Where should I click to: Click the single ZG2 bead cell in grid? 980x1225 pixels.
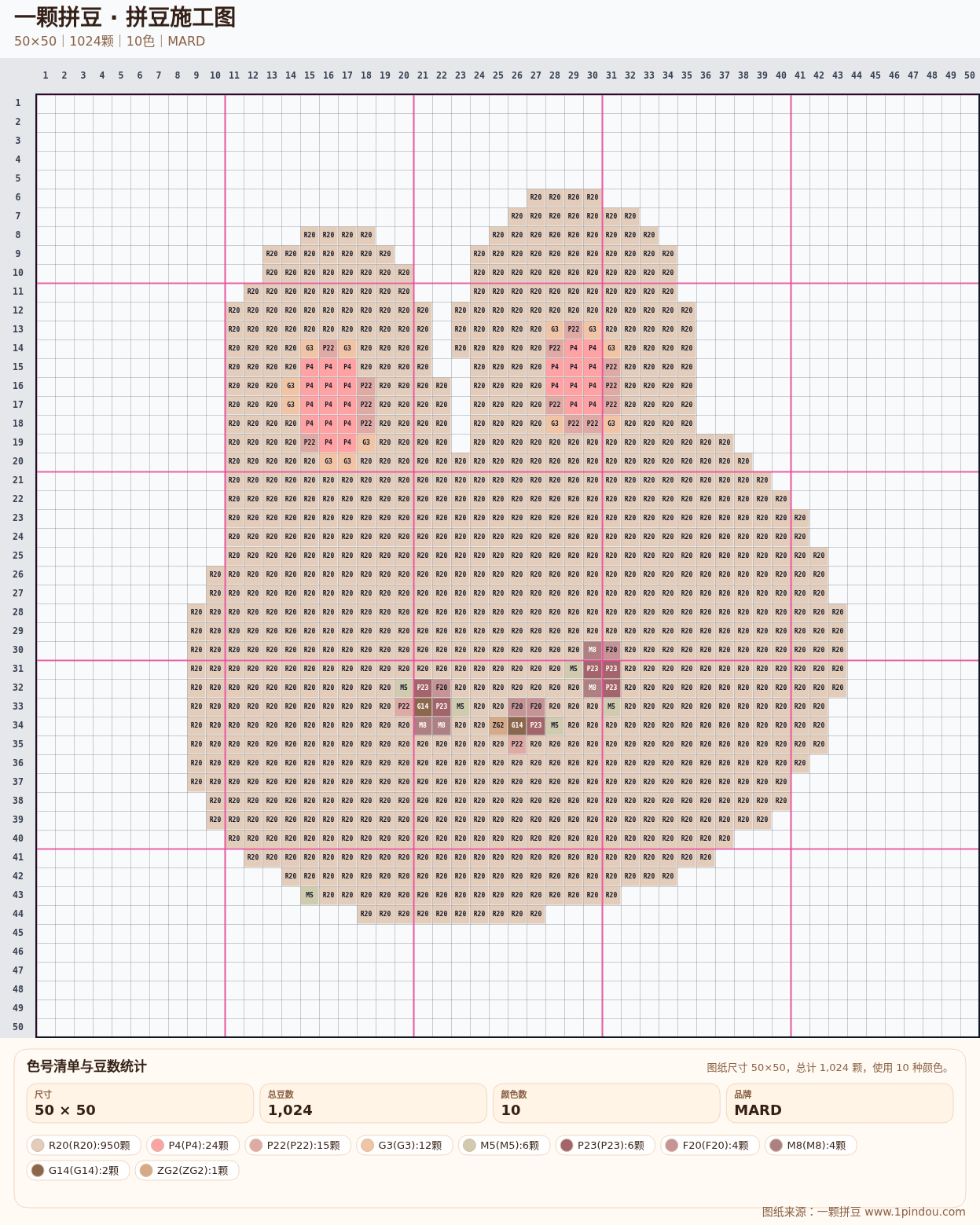[498, 725]
